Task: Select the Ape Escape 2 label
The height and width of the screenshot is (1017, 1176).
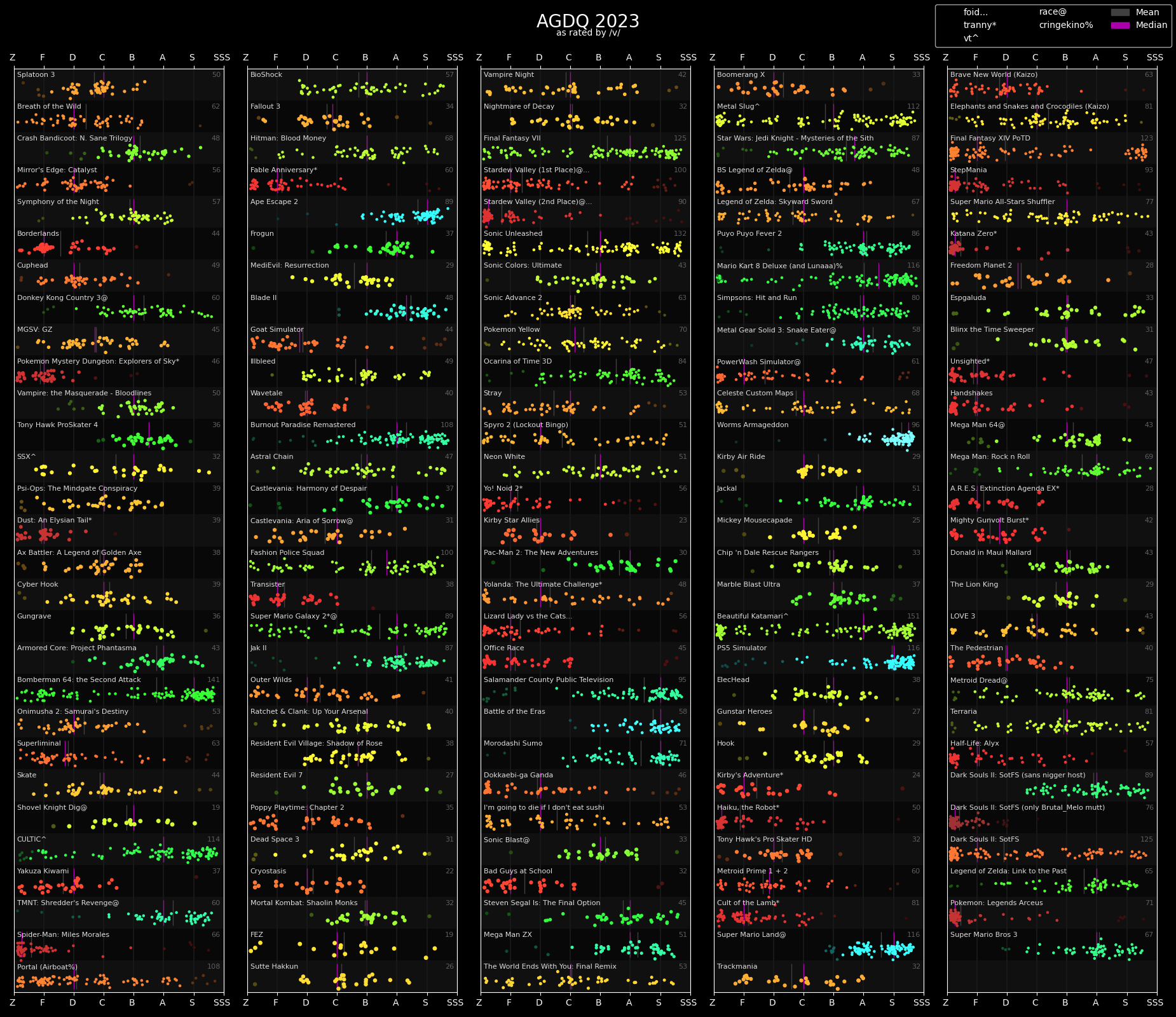Action: [274, 201]
